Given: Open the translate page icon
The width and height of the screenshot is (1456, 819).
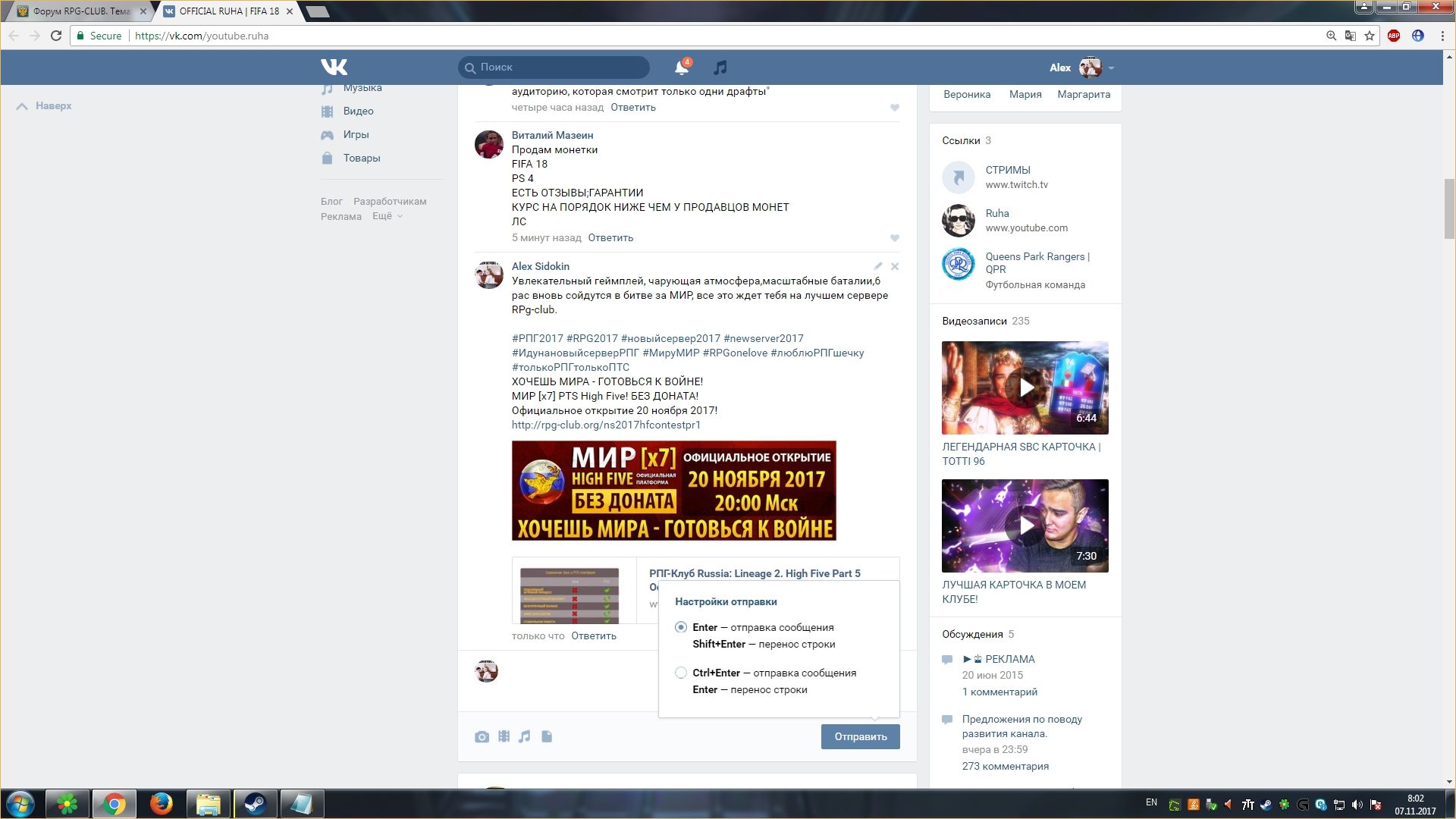Looking at the screenshot, I should (x=1351, y=36).
